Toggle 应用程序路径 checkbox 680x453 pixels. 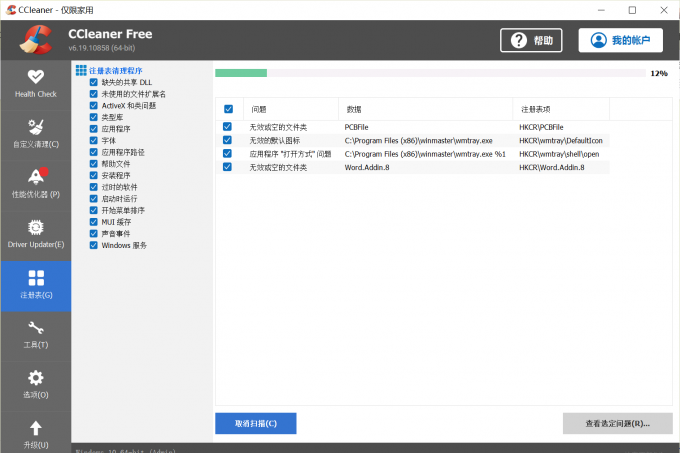point(94,152)
